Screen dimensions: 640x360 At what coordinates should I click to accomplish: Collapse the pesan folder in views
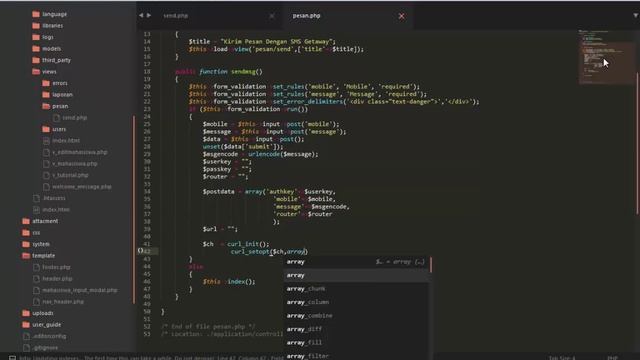click(46, 106)
